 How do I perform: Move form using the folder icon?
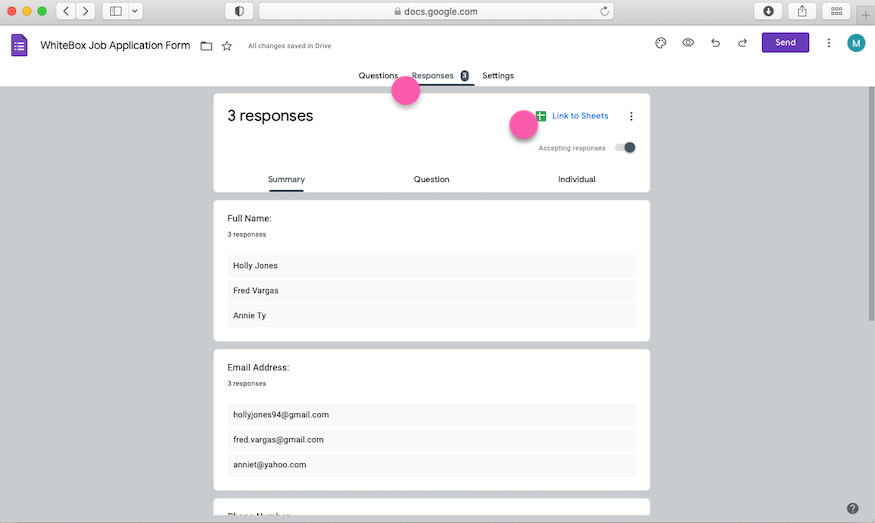[x=206, y=46]
